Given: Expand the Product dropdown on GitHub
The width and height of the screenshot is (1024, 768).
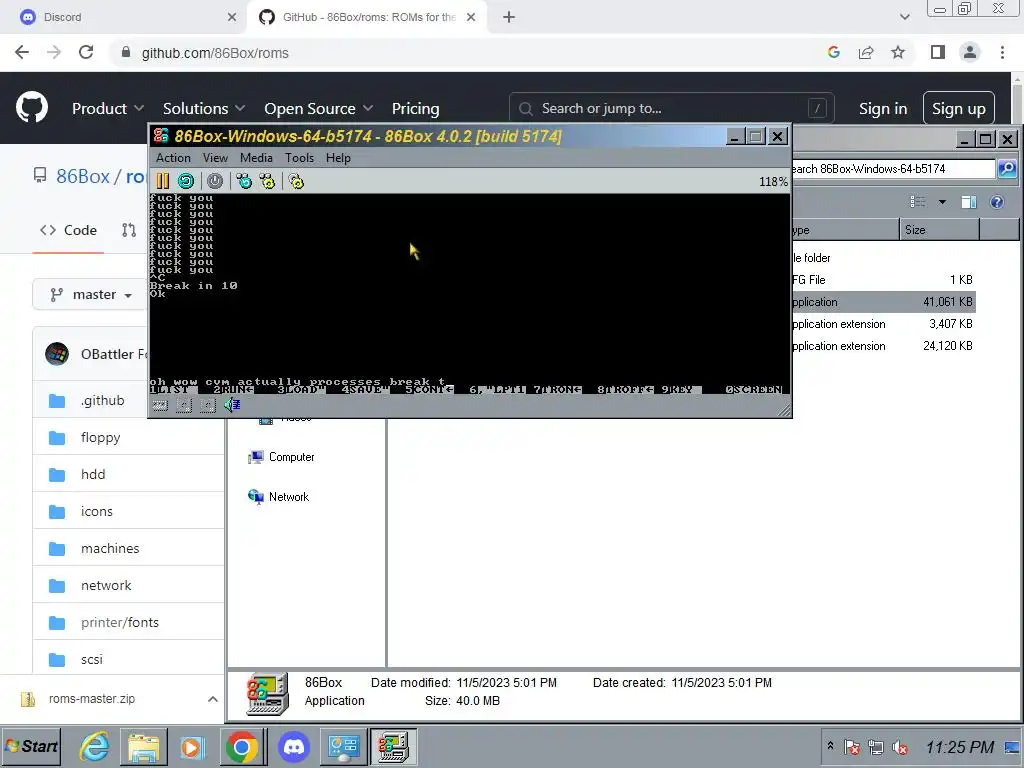Looking at the screenshot, I should pos(107,108).
